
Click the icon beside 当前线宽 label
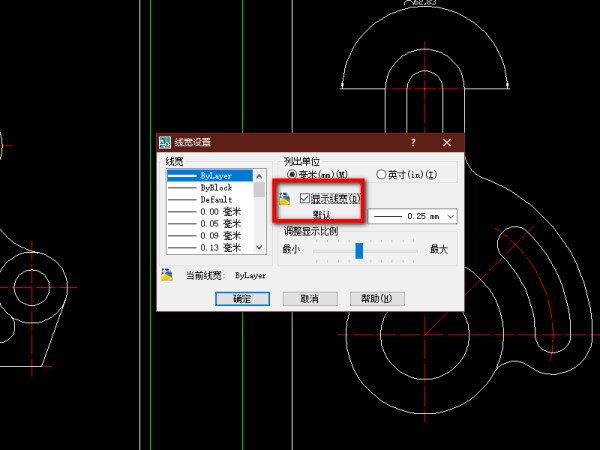click(167, 275)
